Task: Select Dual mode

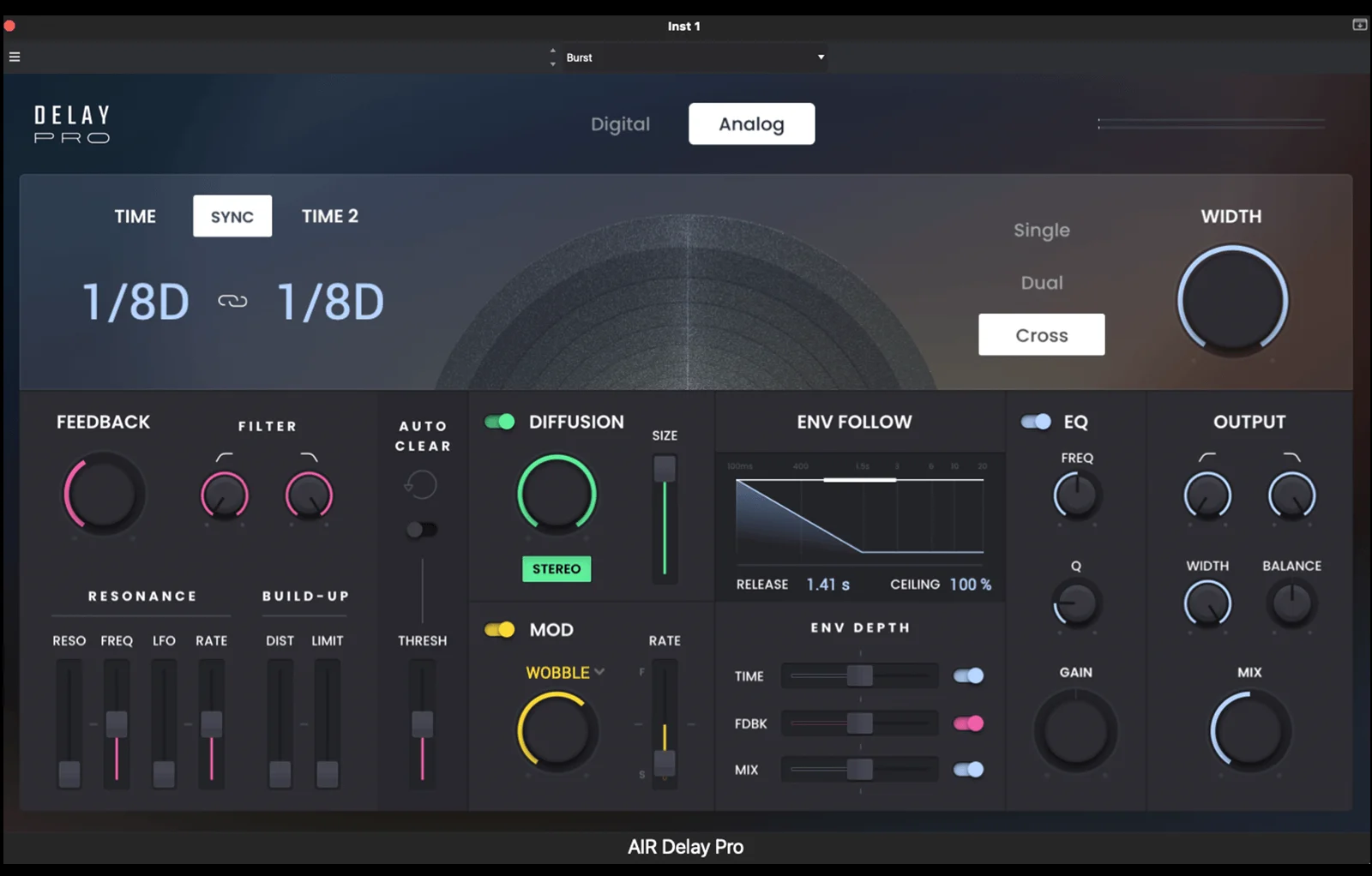Action: coord(1041,282)
